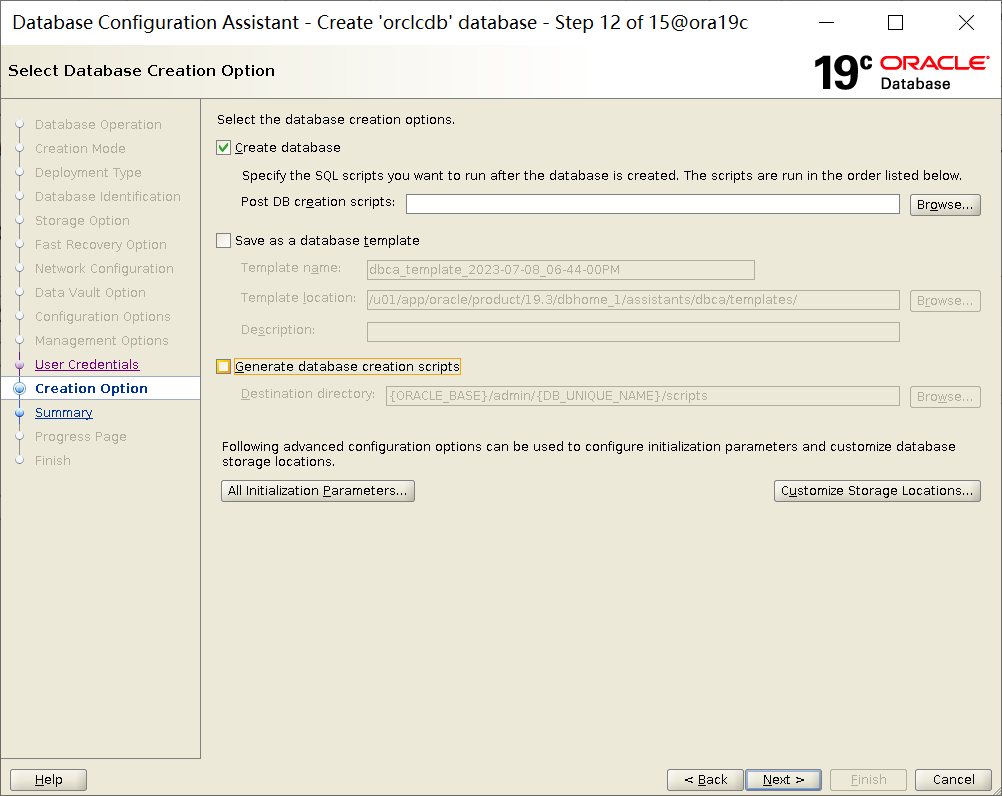Click Browse for post DB creation scripts

point(944,204)
